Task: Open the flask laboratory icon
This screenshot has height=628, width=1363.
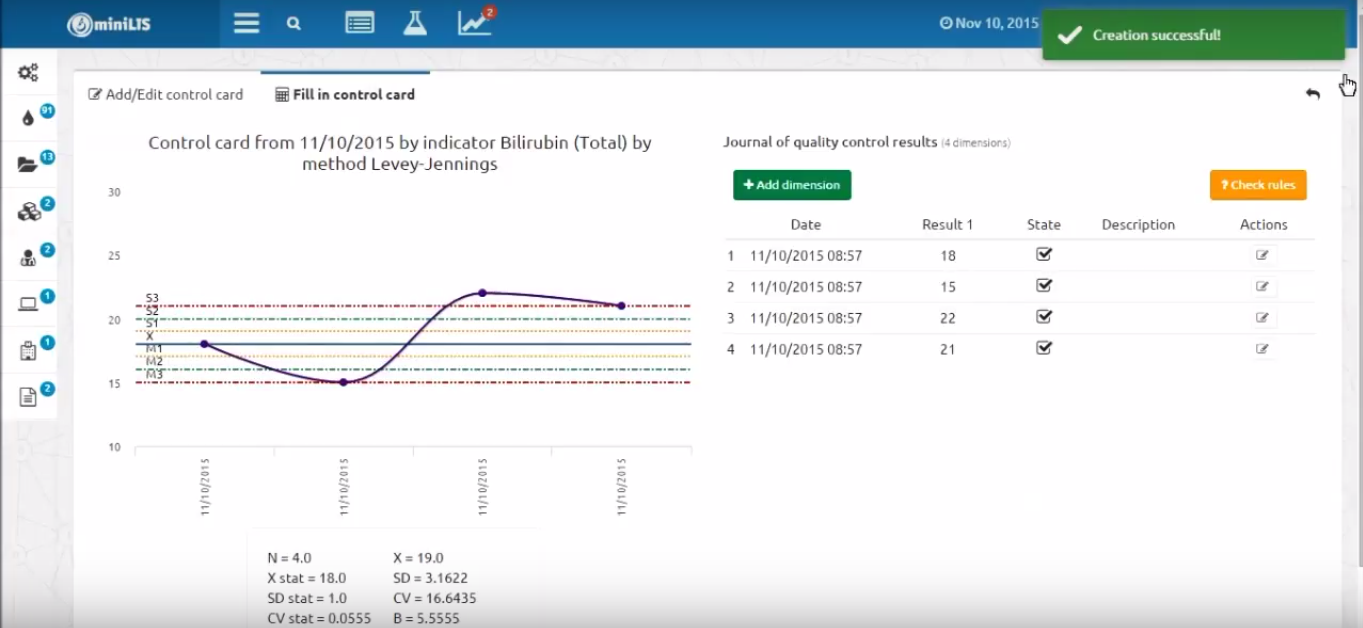Action: 415,23
